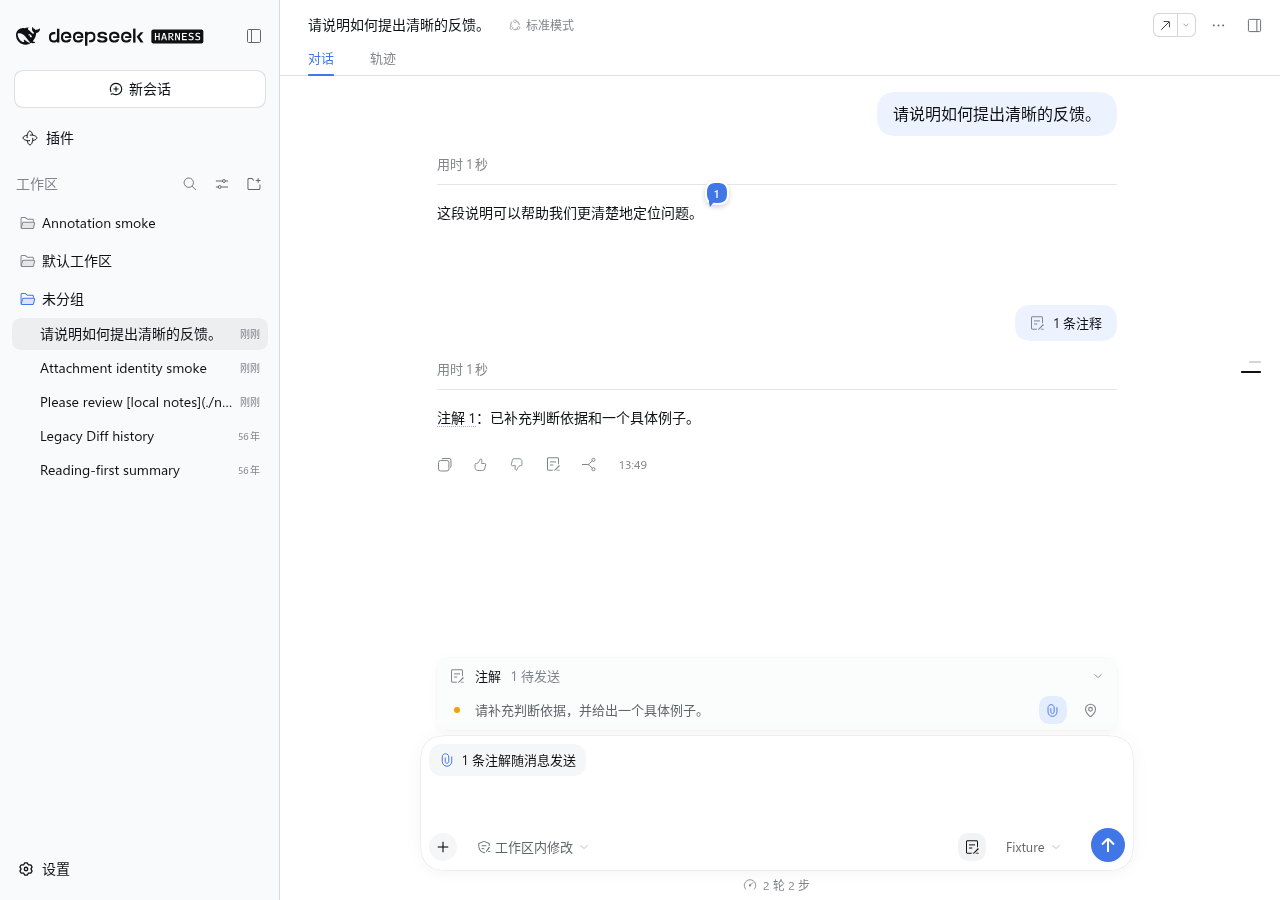Expand the 默认工作区 folder

[140, 261]
